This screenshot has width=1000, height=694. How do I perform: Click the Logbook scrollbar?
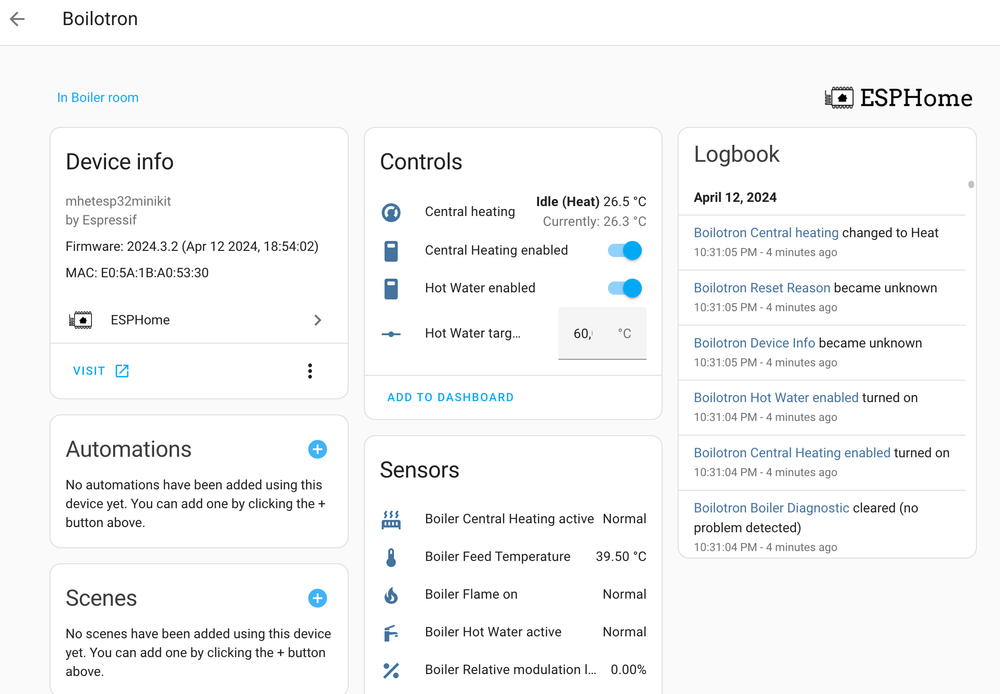click(970, 185)
